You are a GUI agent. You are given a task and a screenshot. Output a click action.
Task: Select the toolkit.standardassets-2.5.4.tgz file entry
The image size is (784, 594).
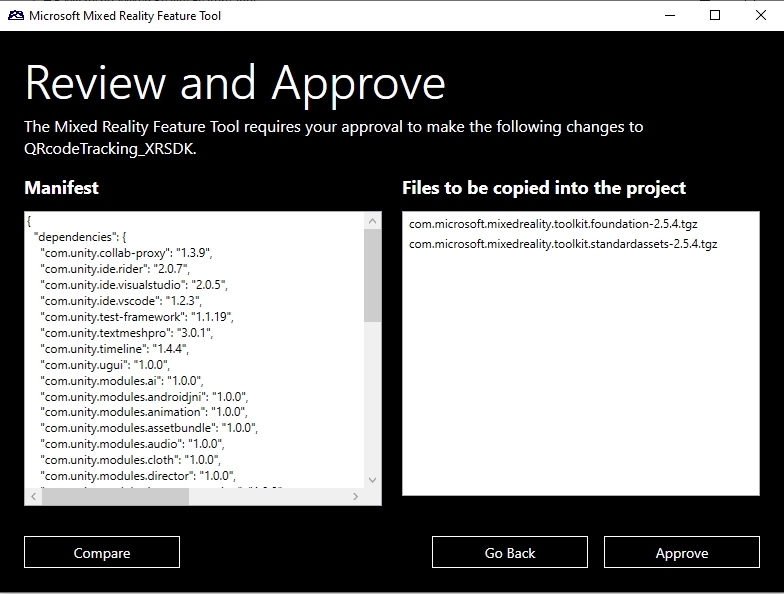point(563,244)
